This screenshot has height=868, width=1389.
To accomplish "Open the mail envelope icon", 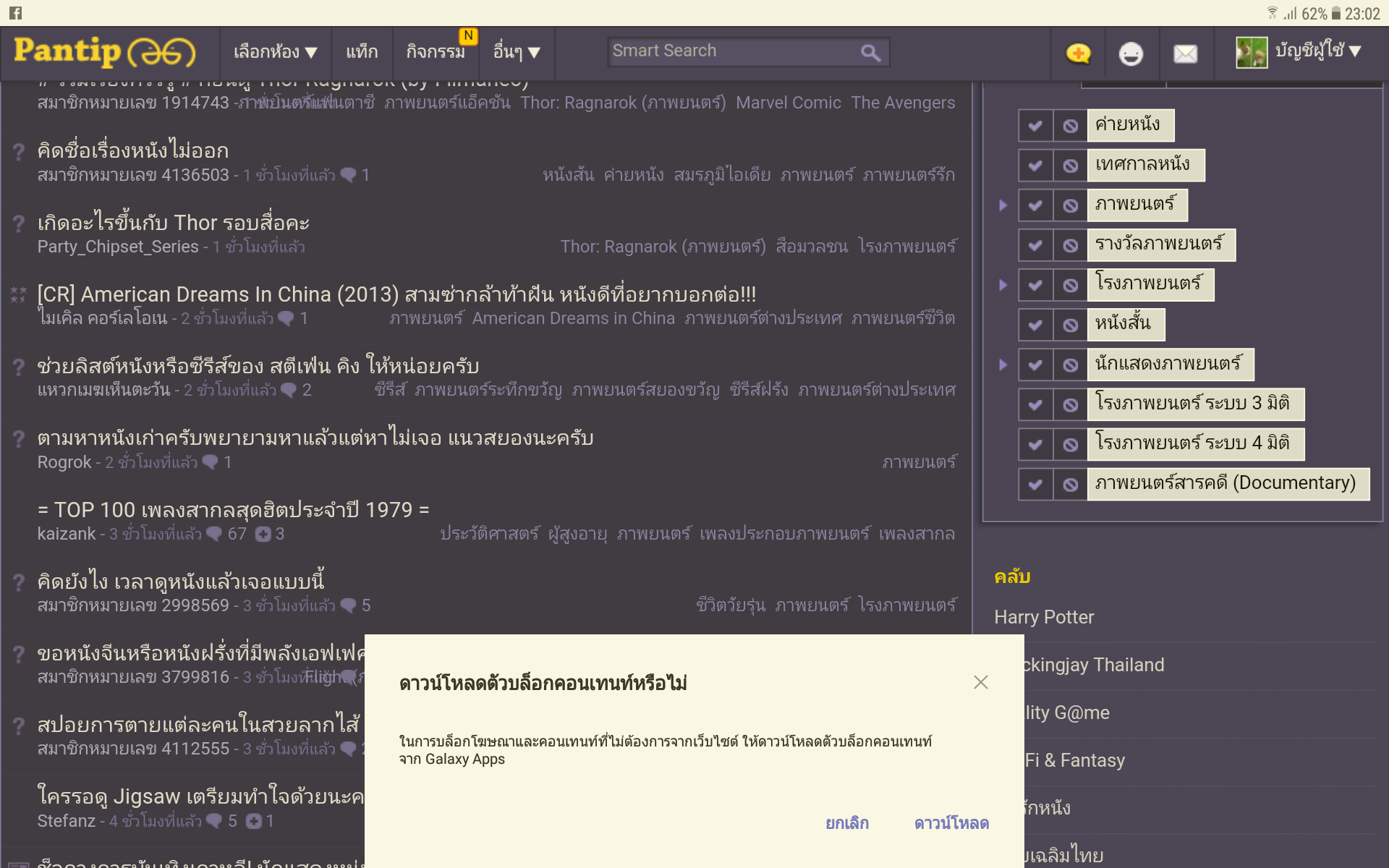I will [1185, 54].
